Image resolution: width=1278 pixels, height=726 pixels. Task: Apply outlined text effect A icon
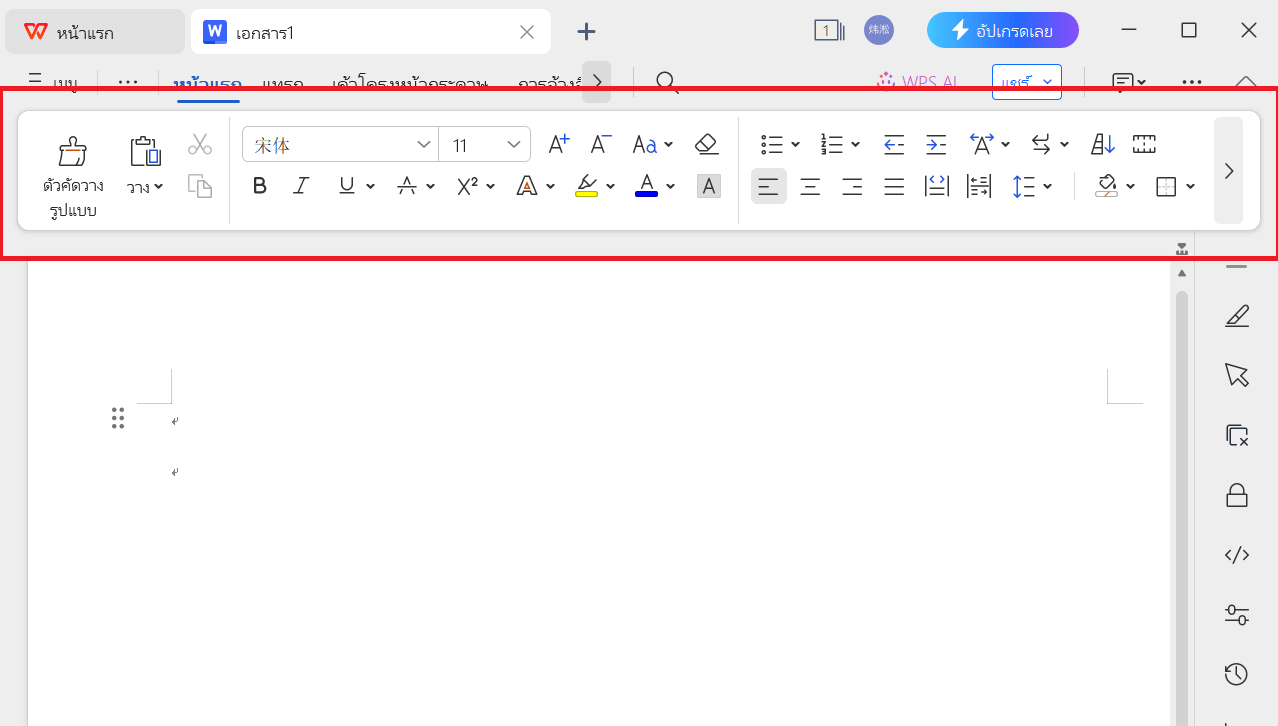click(526, 186)
